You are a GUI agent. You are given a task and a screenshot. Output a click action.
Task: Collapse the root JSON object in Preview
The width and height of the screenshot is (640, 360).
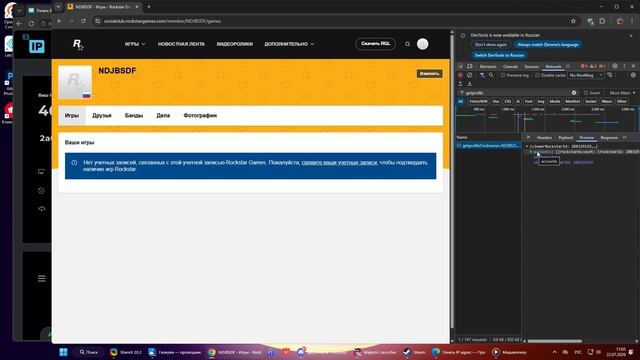pyautogui.click(x=527, y=146)
